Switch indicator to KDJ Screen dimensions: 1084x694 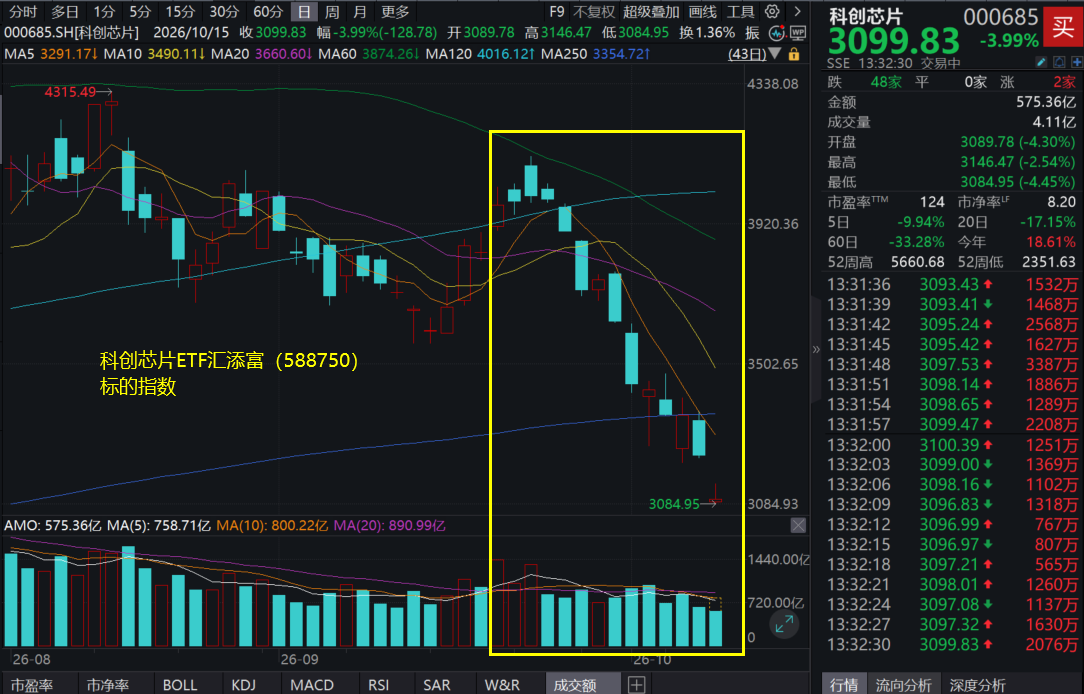tap(243, 684)
